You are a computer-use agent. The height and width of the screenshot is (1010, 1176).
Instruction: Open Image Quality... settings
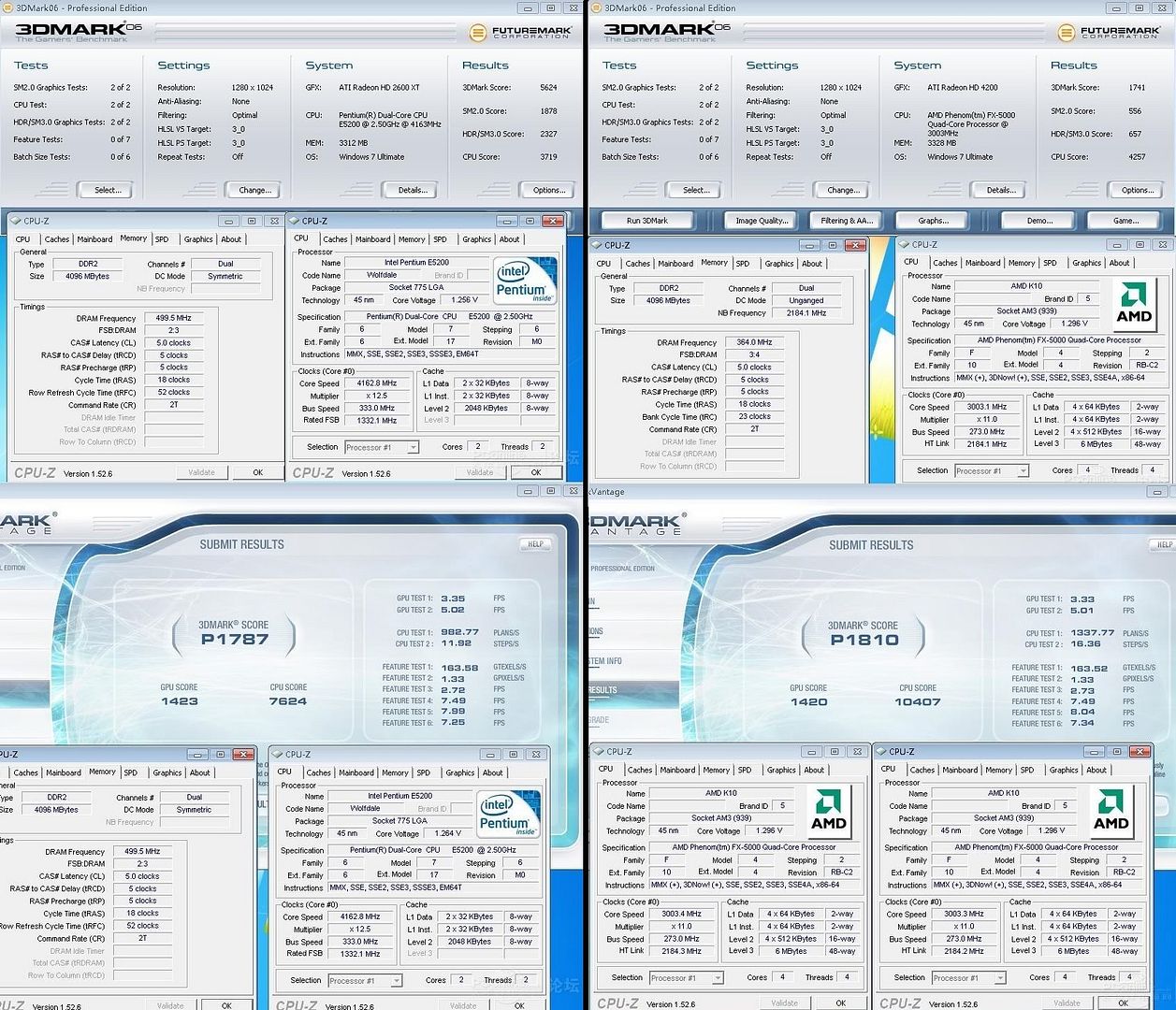click(x=761, y=221)
